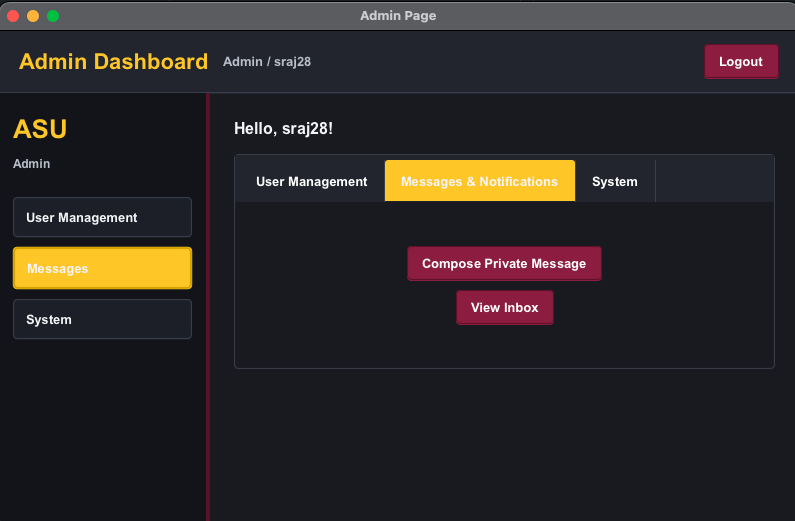The width and height of the screenshot is (795, 521).
Task: Click the ASU logo text in the sidebar
Action: (40, 129)
